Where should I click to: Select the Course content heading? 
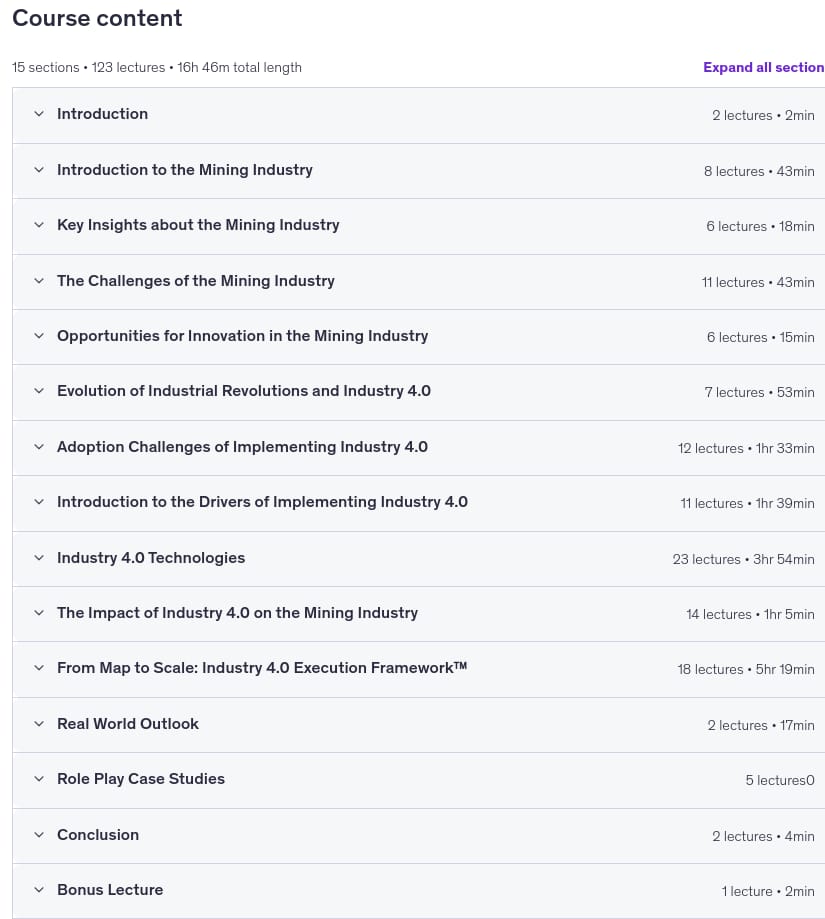point(97,18)
